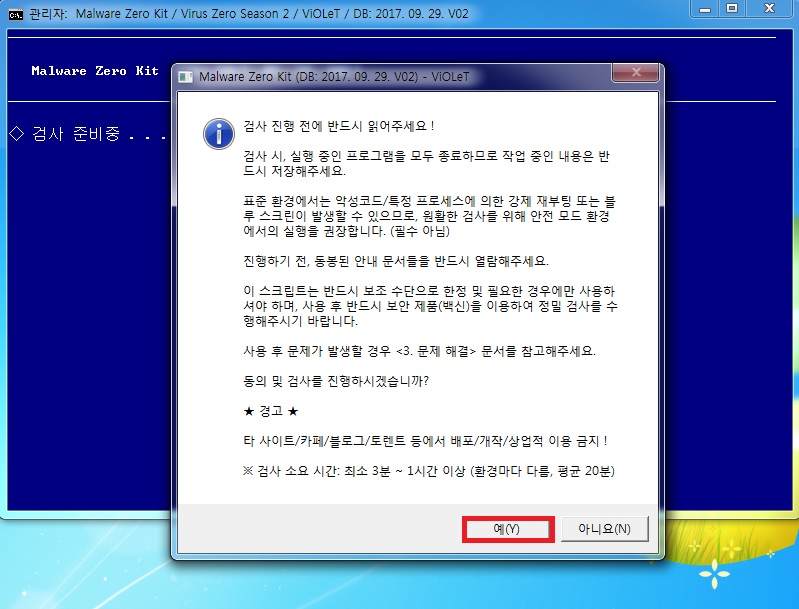Viewport: 799px width, 609px height.
Task: Click the '타 사이트/카페/블로그/토렌트' prohibition line
Action: 425,441
